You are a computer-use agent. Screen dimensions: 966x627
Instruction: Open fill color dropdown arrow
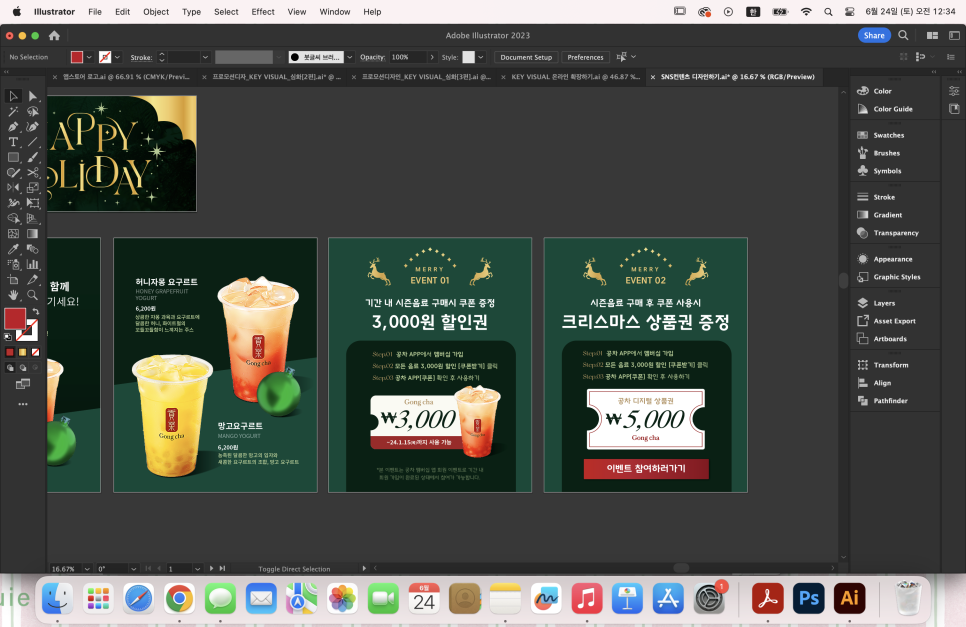(89, 57)
